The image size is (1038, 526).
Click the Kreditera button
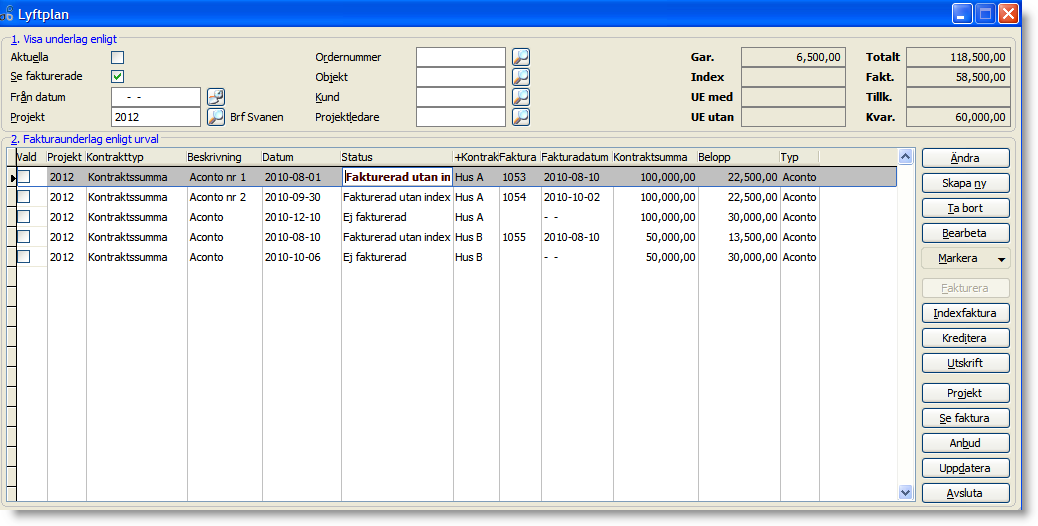click(965, 338)
